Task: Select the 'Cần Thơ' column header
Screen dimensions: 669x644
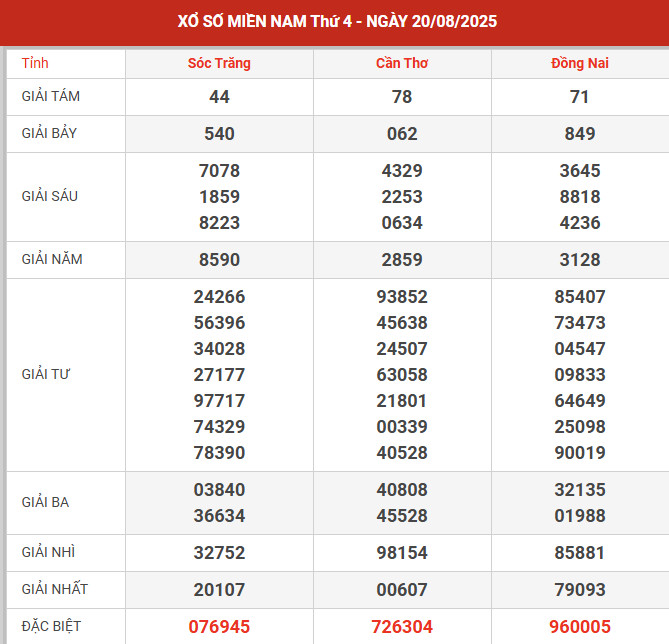Action: click(x=402, y=63)
